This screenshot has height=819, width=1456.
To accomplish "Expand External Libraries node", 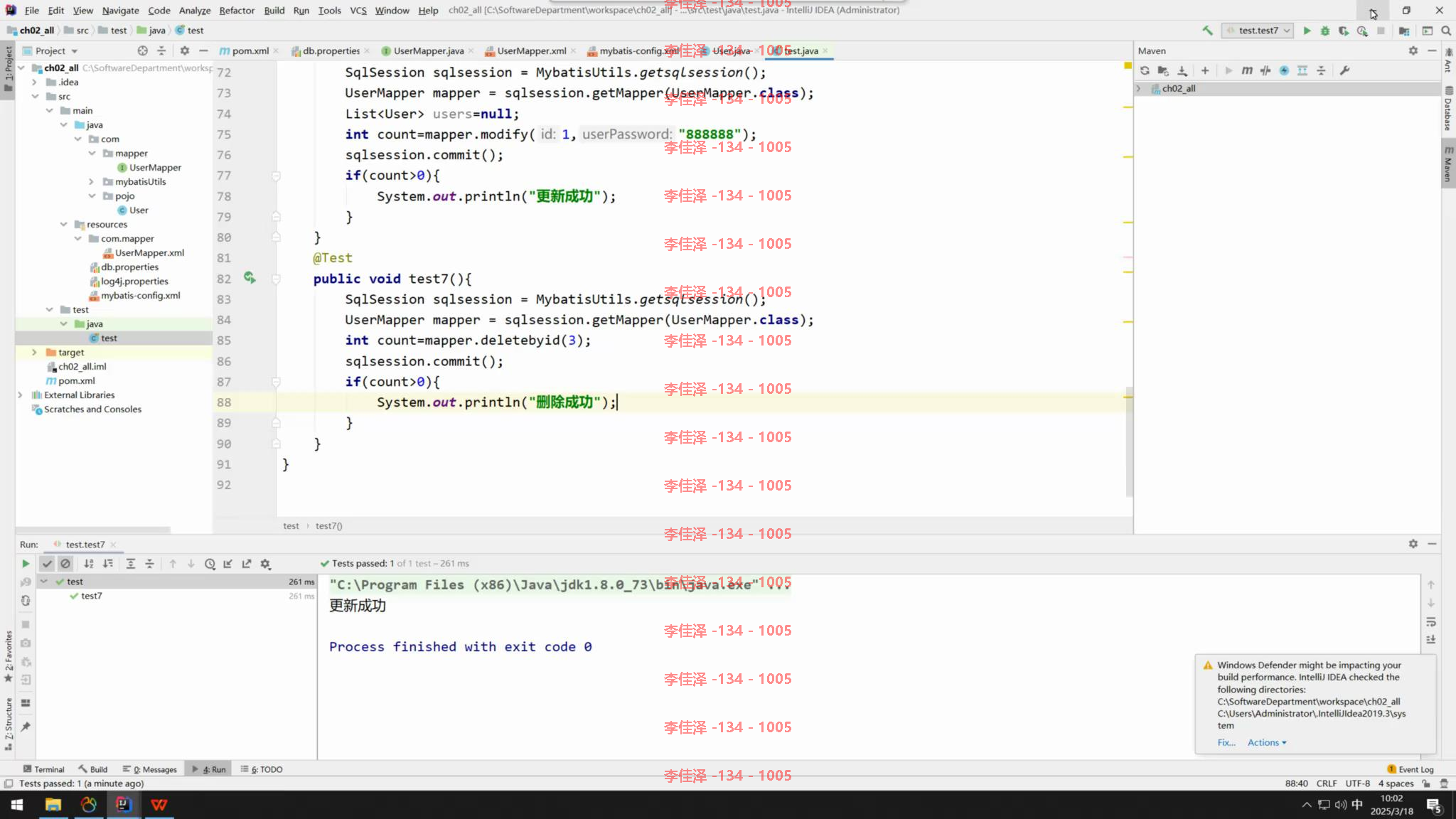I will [x=20, y=395].
